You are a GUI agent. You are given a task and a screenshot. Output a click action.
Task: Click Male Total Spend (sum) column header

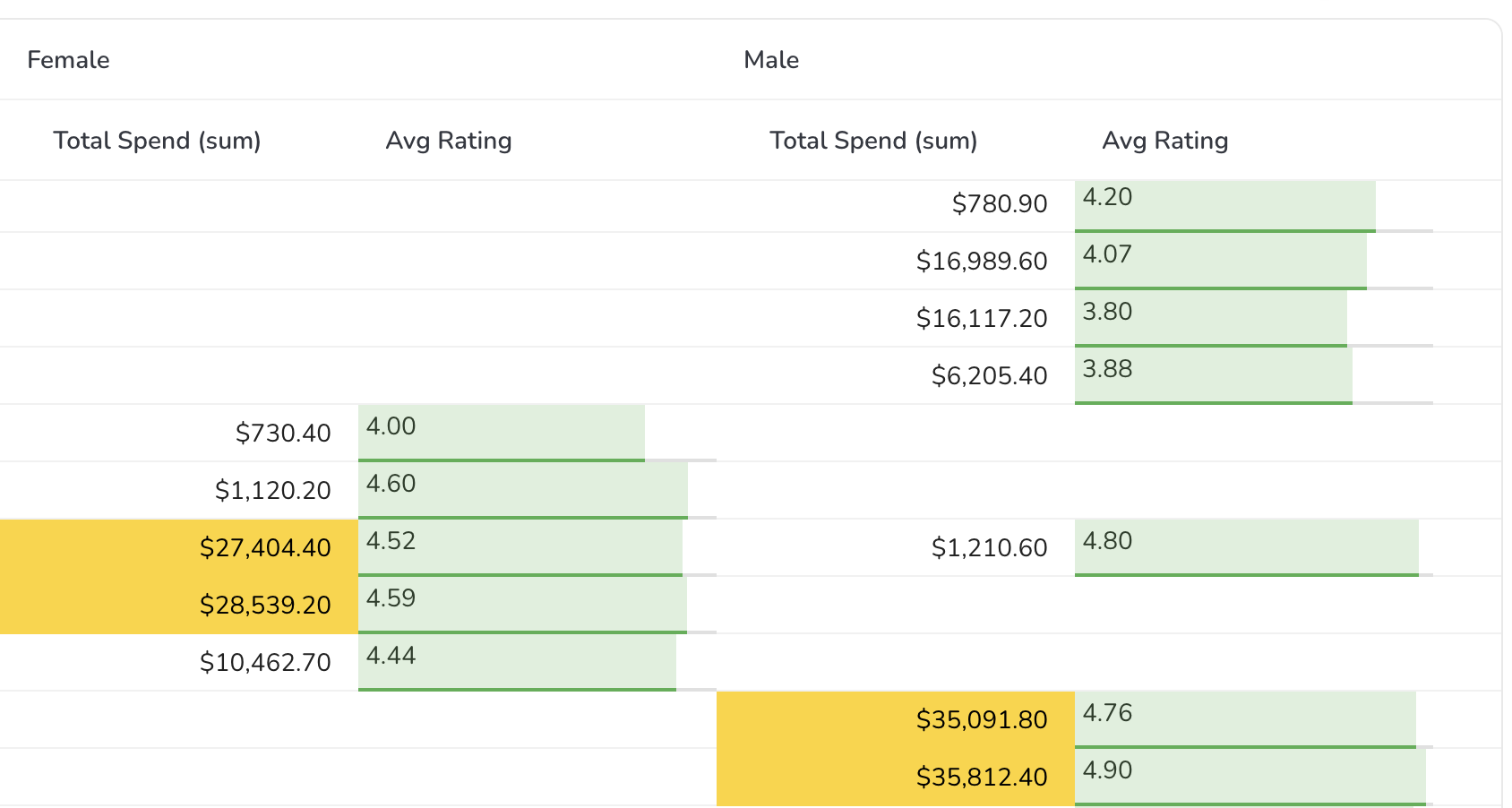click(896, 141)
